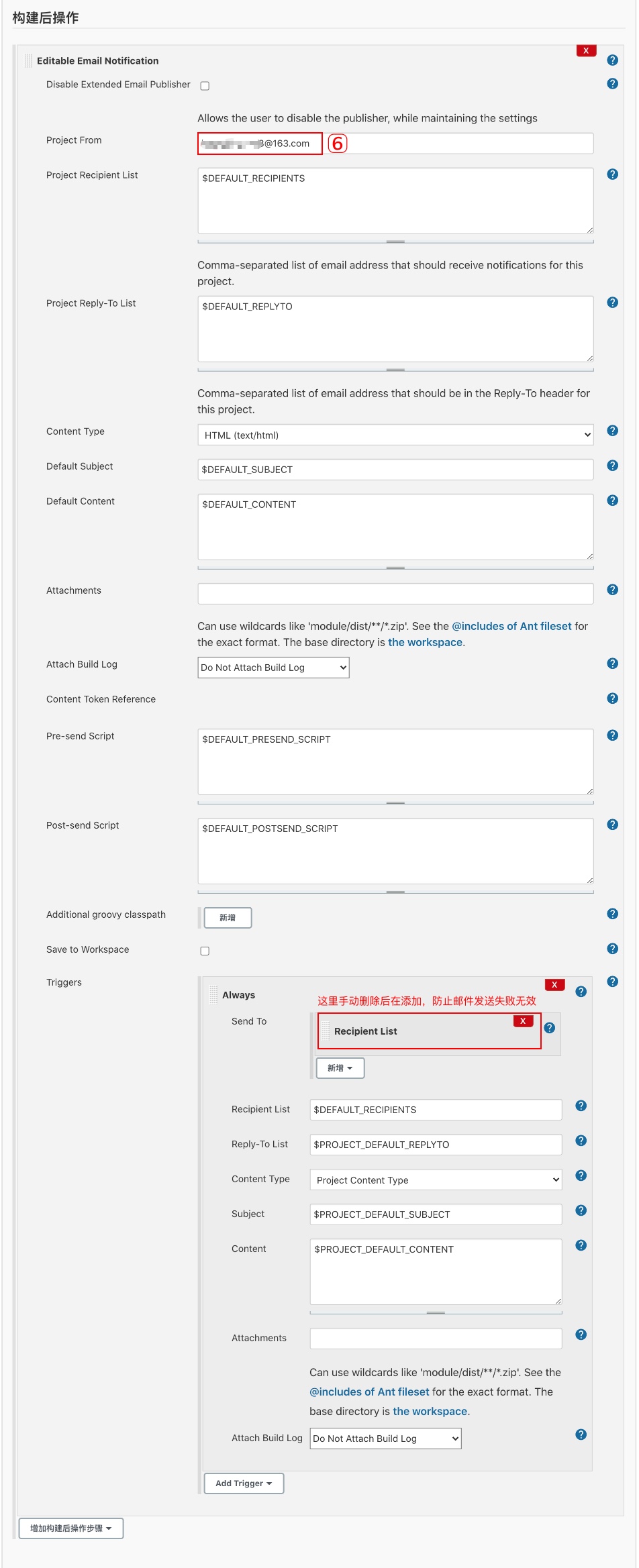Open help for Default Subject
639x1568 pixels.
tap(612, 466)
